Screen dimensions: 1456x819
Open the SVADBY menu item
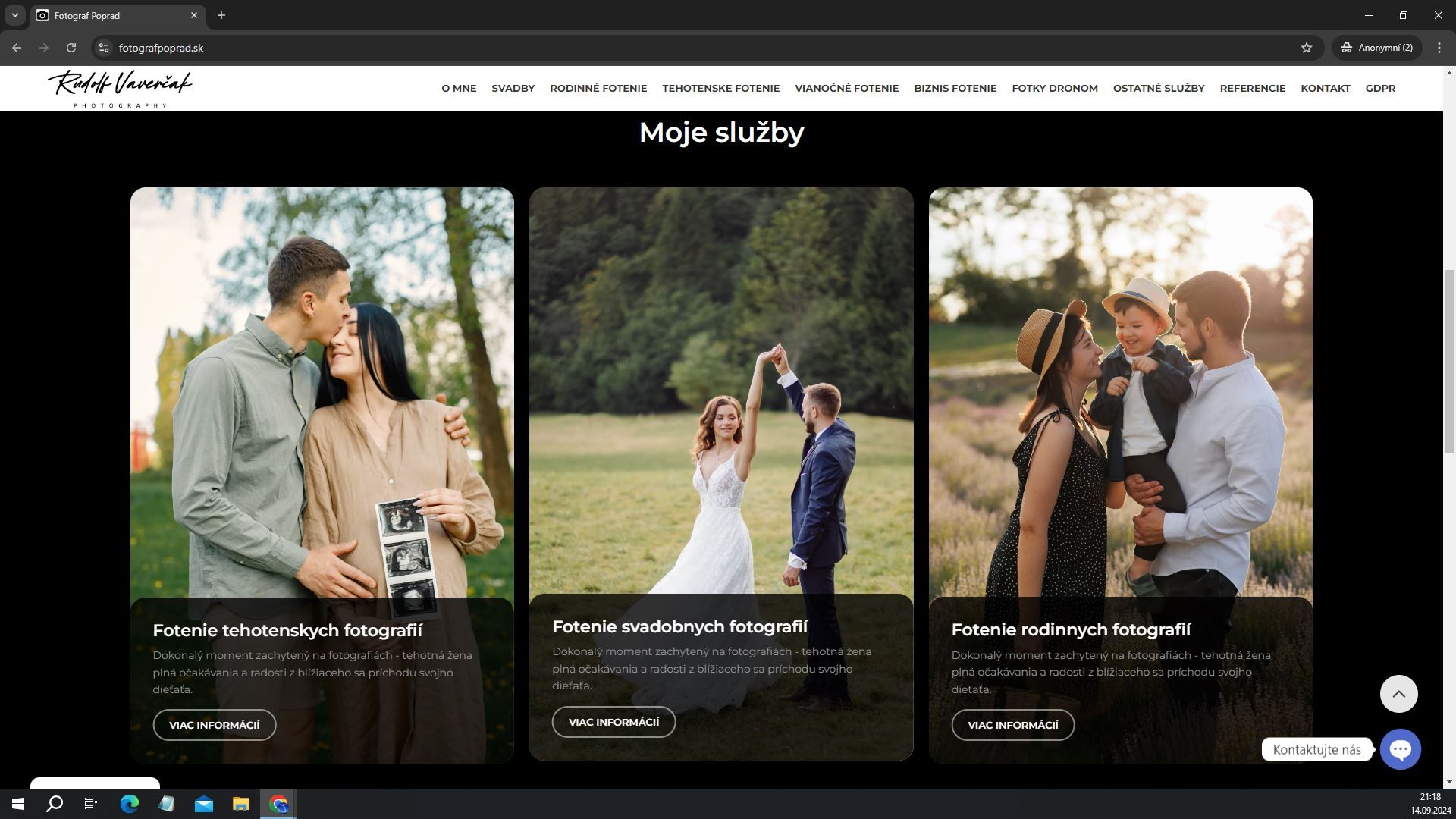point(513,89)
